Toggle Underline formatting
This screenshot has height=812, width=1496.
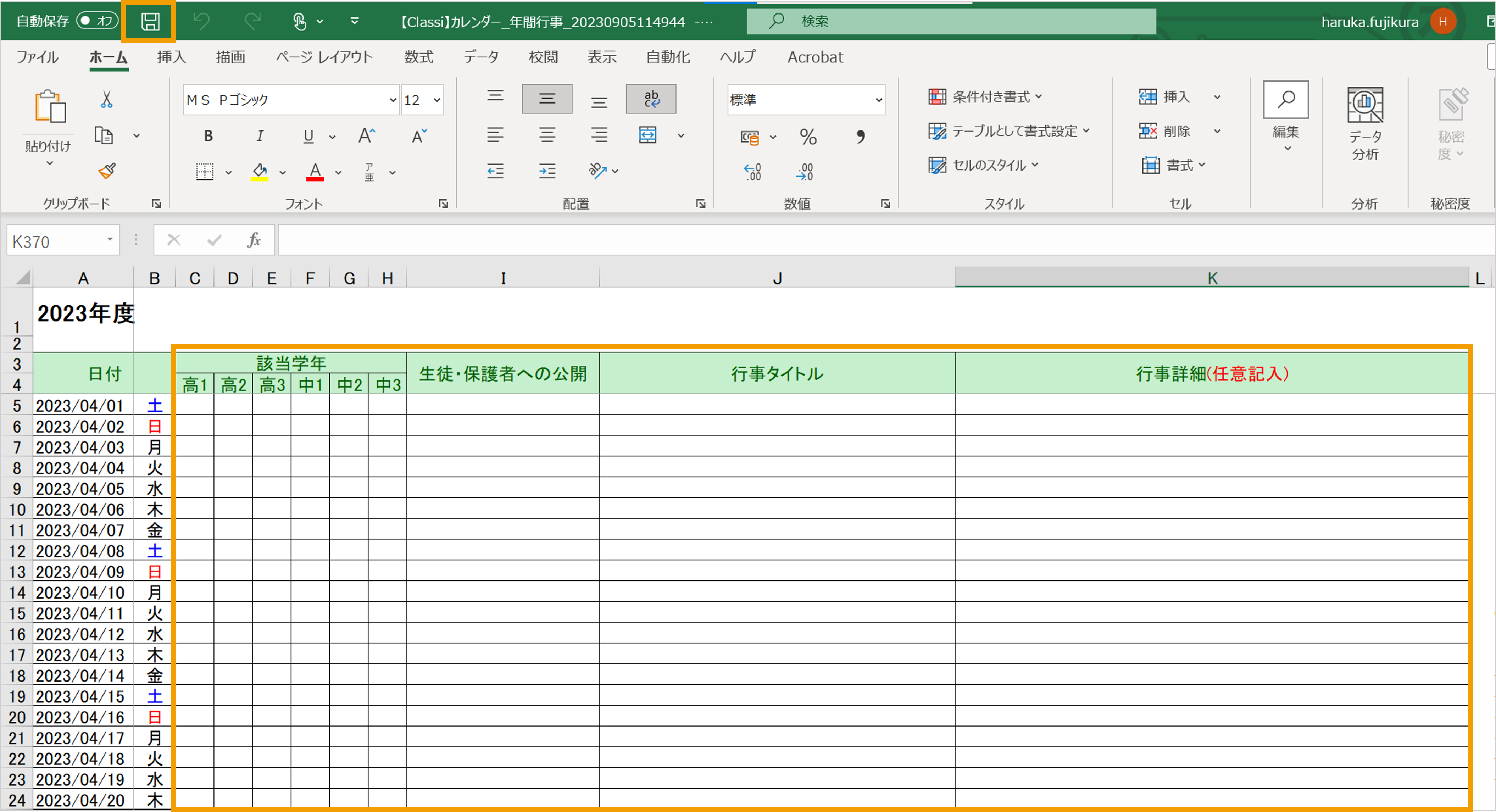pos(308,136)
